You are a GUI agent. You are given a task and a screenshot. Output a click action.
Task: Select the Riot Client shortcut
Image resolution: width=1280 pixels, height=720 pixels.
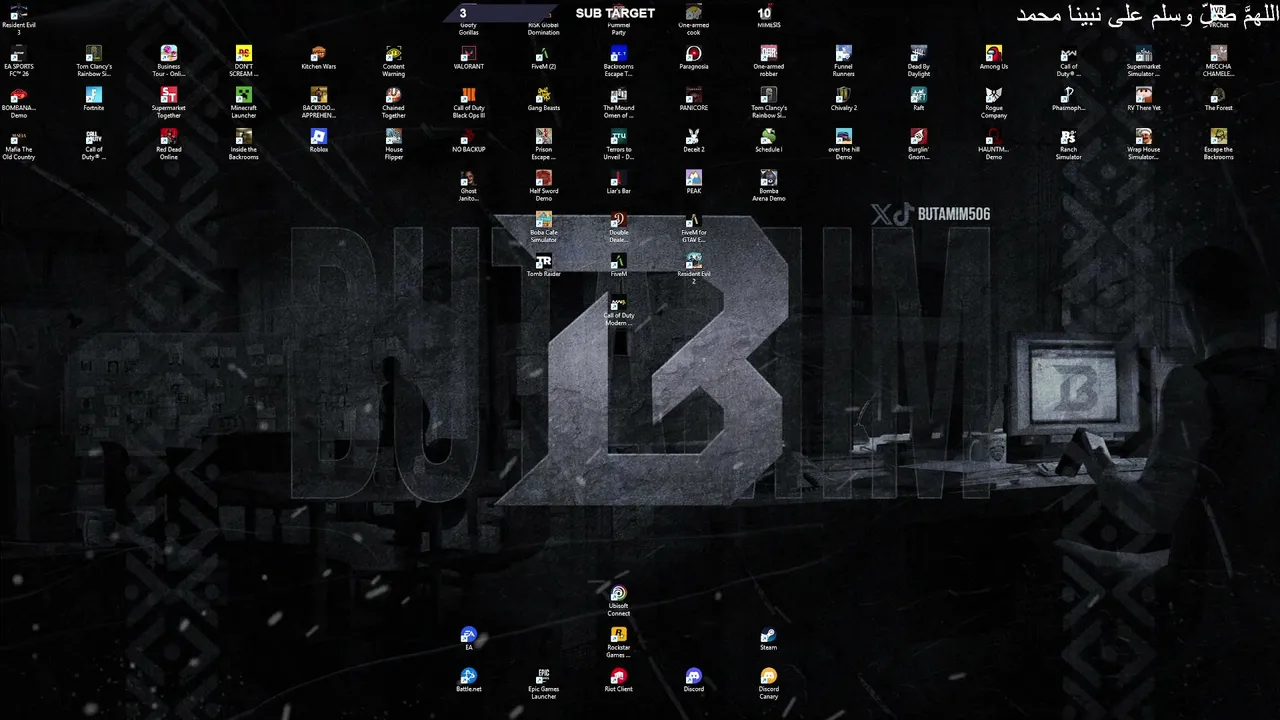click(x=619, y=681)
